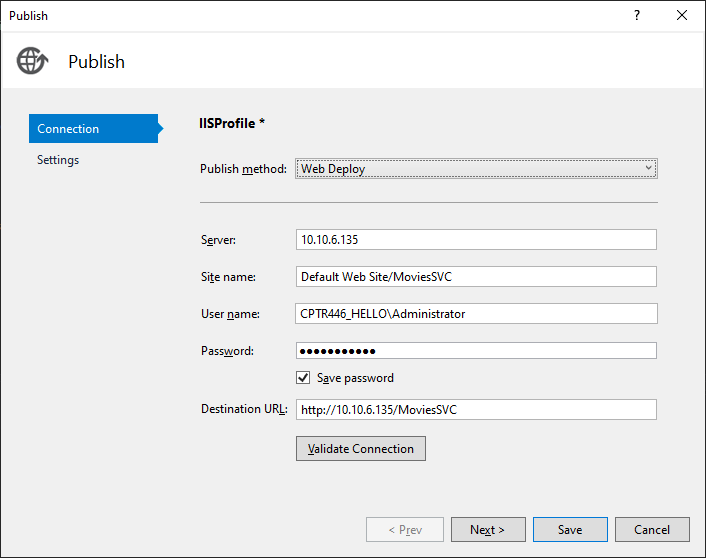Click the IISProfile heading text

pyautogui.click(x=232, y=124)
